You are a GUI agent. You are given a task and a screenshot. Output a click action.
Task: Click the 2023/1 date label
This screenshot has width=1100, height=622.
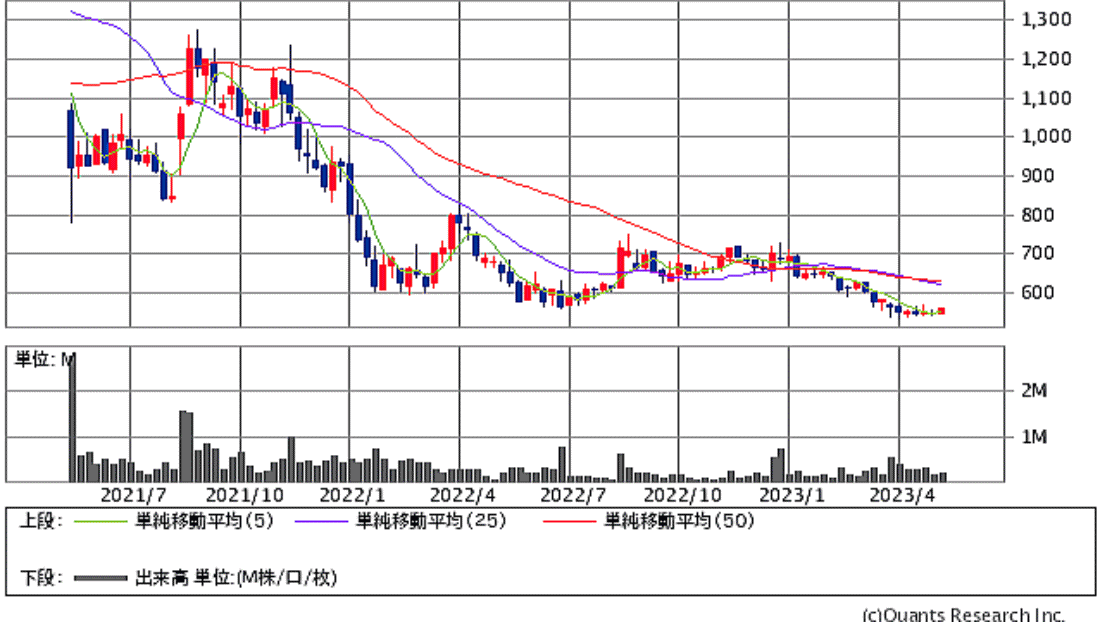792,496
